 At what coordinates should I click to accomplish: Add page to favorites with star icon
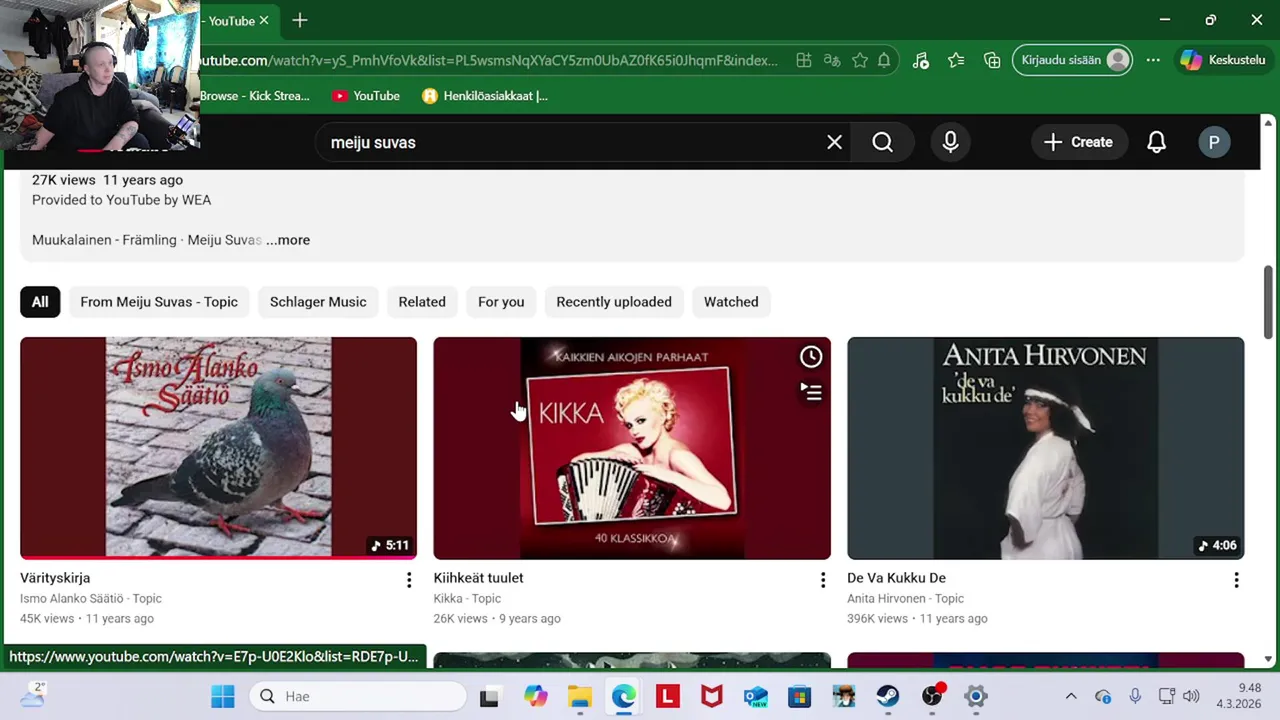click(860, 60)
